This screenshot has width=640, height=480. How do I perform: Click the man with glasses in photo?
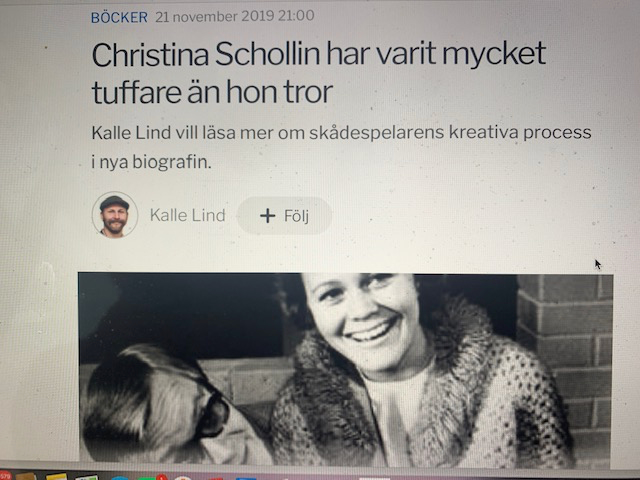click(163, 404)
